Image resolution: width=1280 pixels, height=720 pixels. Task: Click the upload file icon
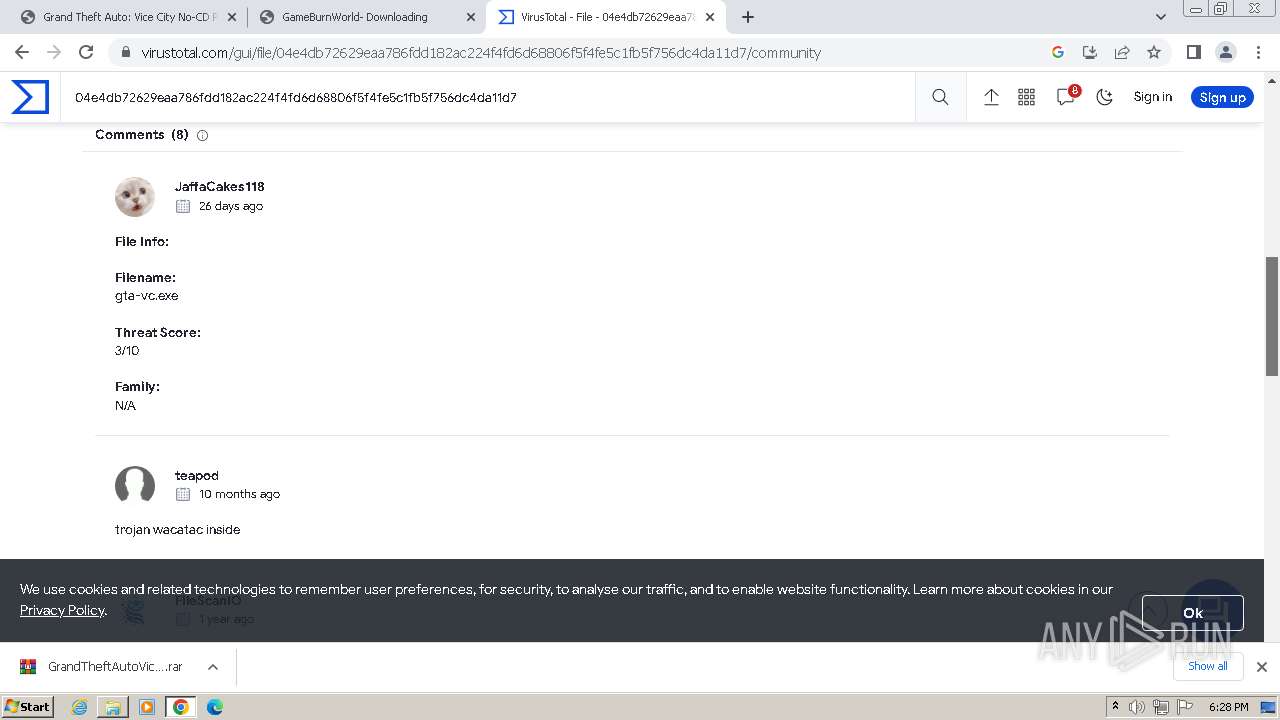pos(991,97)
